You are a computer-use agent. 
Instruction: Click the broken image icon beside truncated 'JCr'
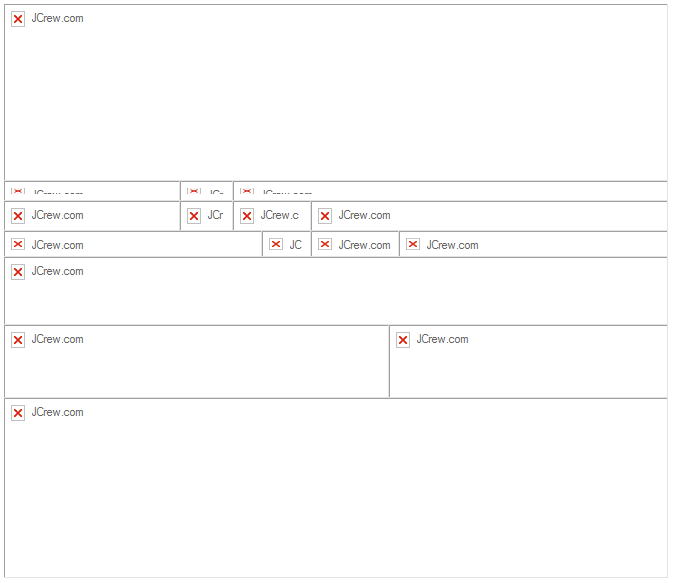pos(194,216)
